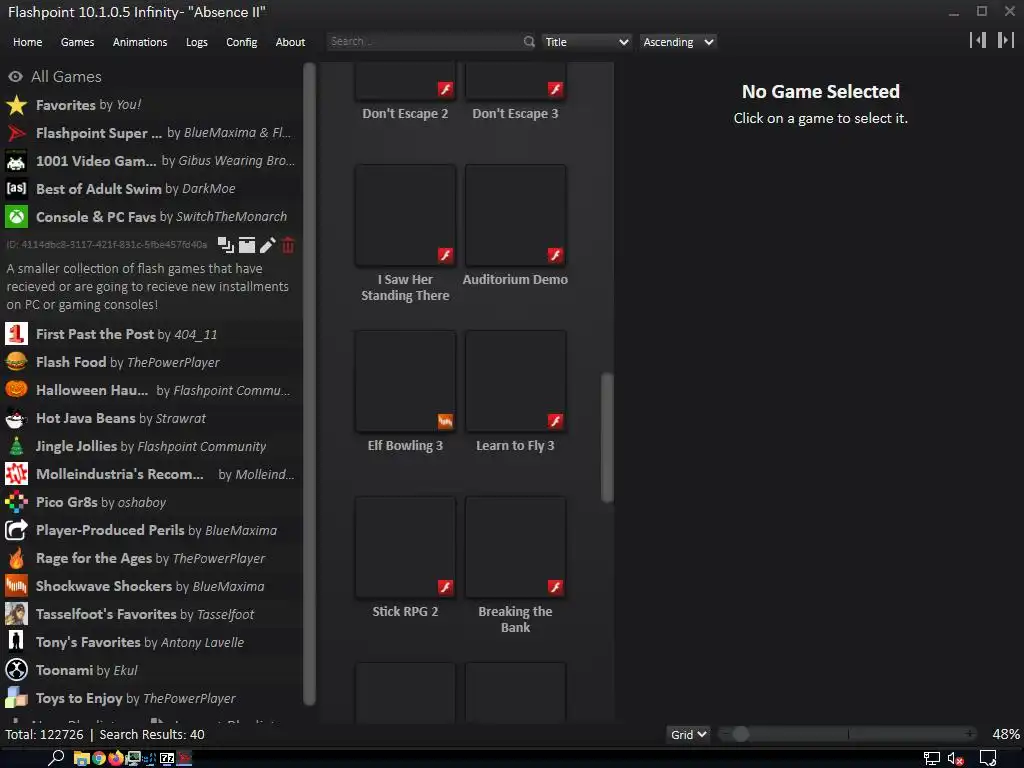Open the Tony's Favorites playlist

pos(152,643)
